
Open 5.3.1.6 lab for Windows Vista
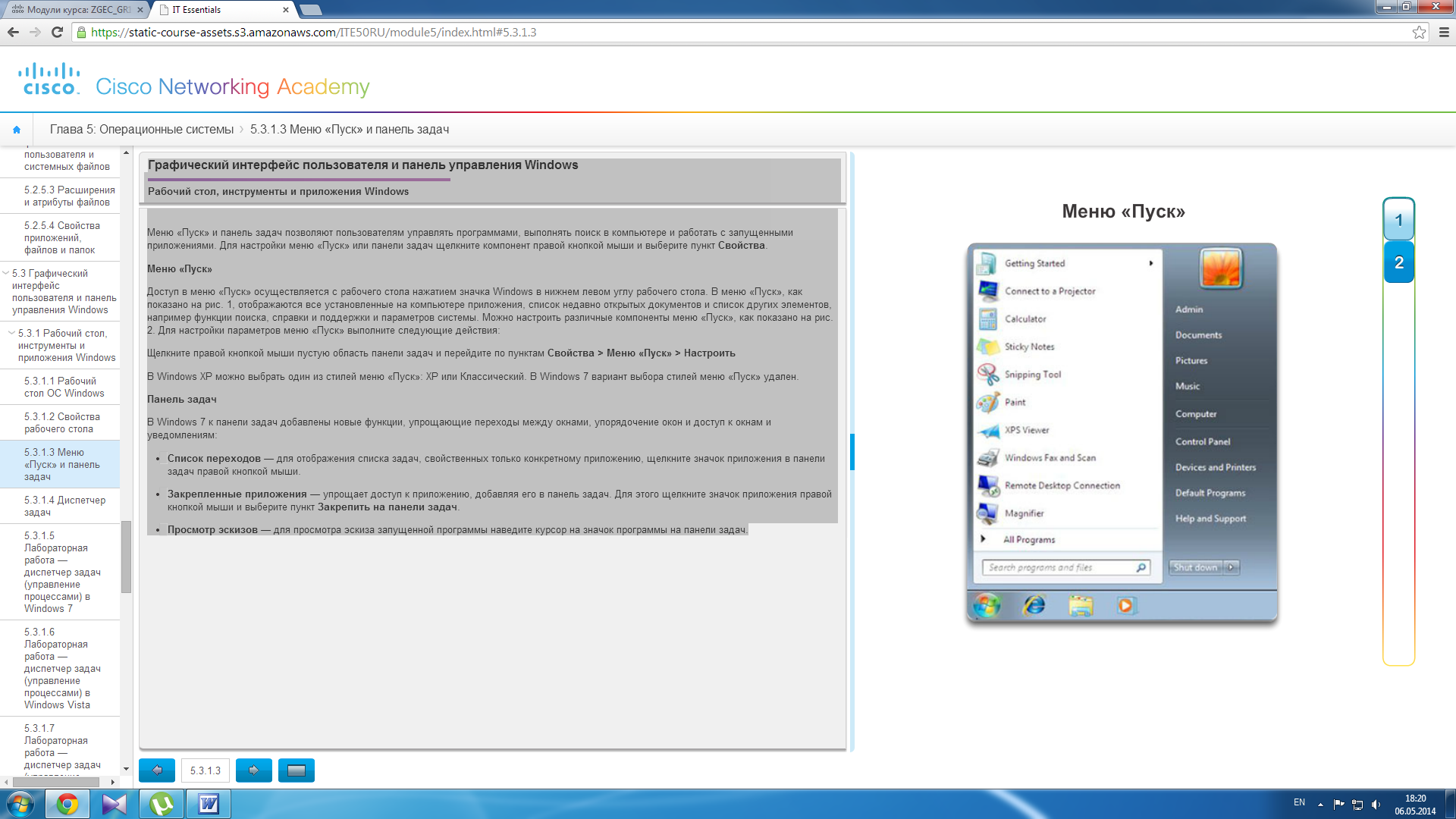[x=61, y=668]
